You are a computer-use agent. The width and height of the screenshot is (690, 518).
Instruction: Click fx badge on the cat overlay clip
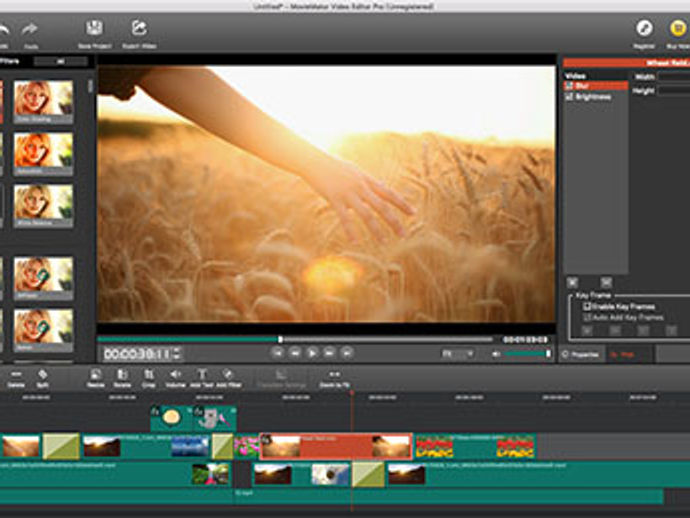click(x=198, y=411)
